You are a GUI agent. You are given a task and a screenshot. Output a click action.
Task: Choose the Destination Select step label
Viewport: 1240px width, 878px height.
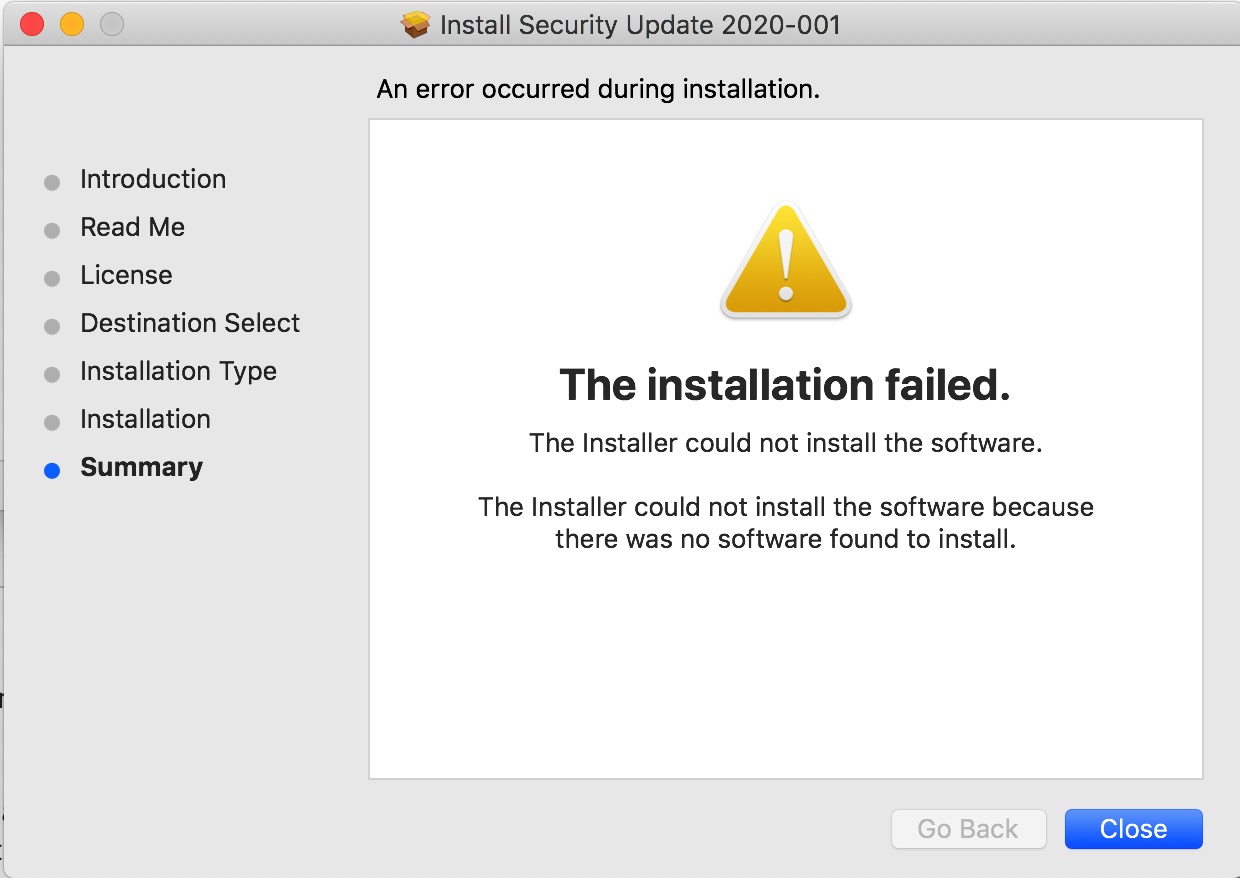pos(190,324)
